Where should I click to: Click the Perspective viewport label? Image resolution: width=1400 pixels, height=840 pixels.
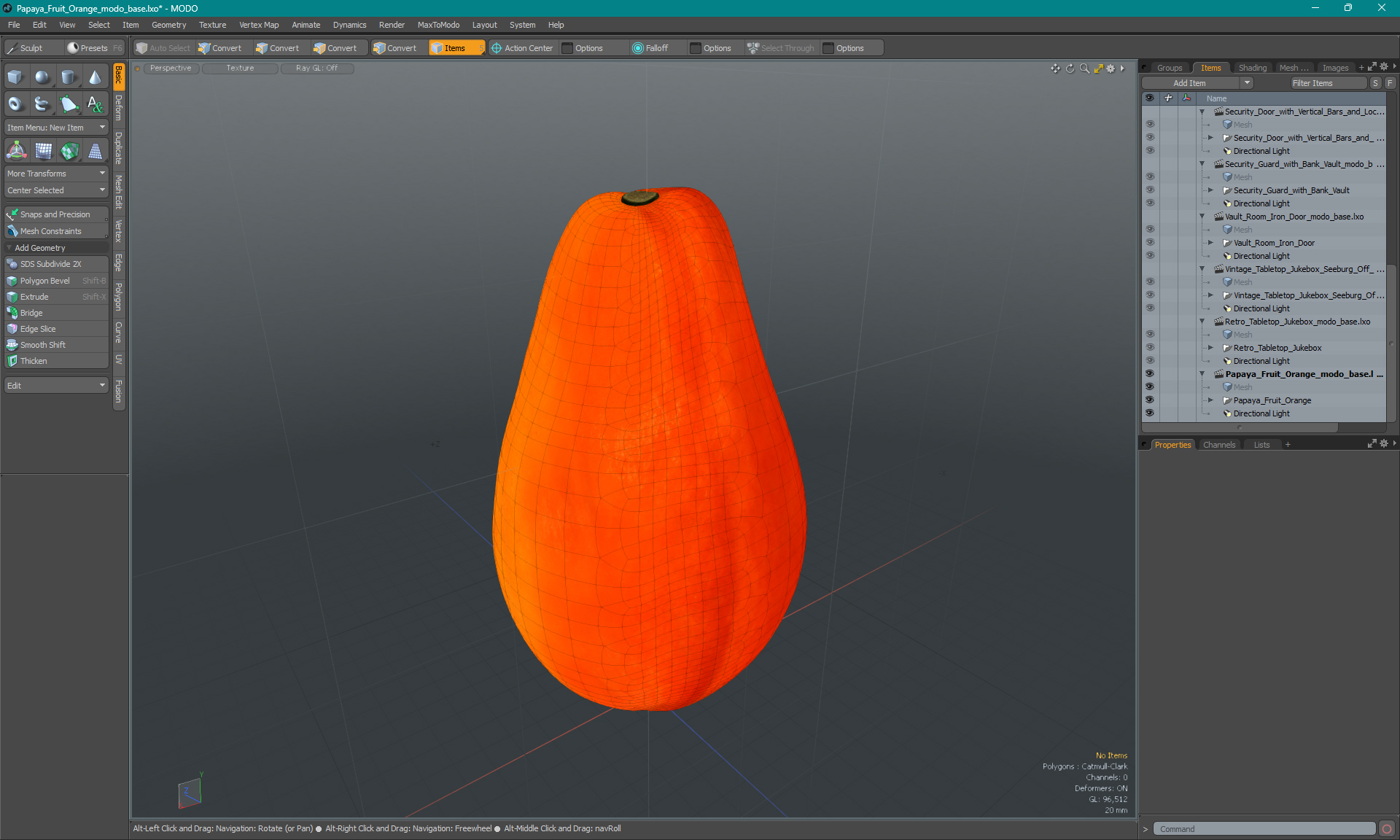pyautogui.click(x=171, y=69)
